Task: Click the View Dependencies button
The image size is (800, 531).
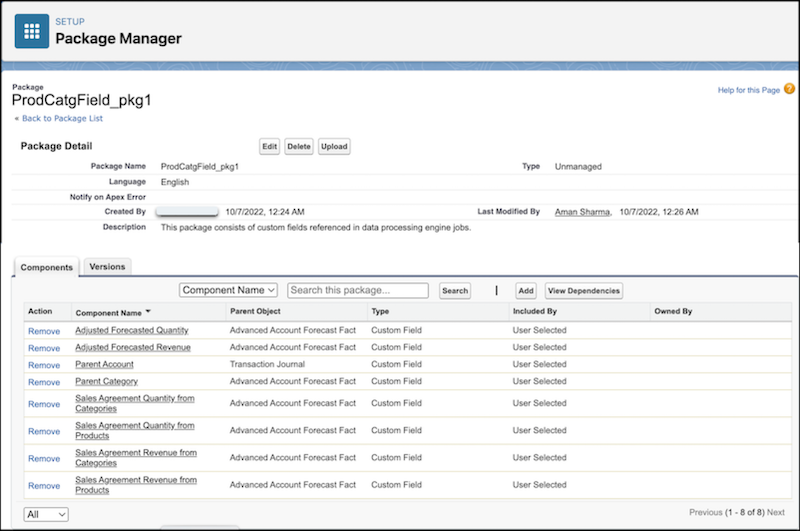Action: (x=584, y=291)
